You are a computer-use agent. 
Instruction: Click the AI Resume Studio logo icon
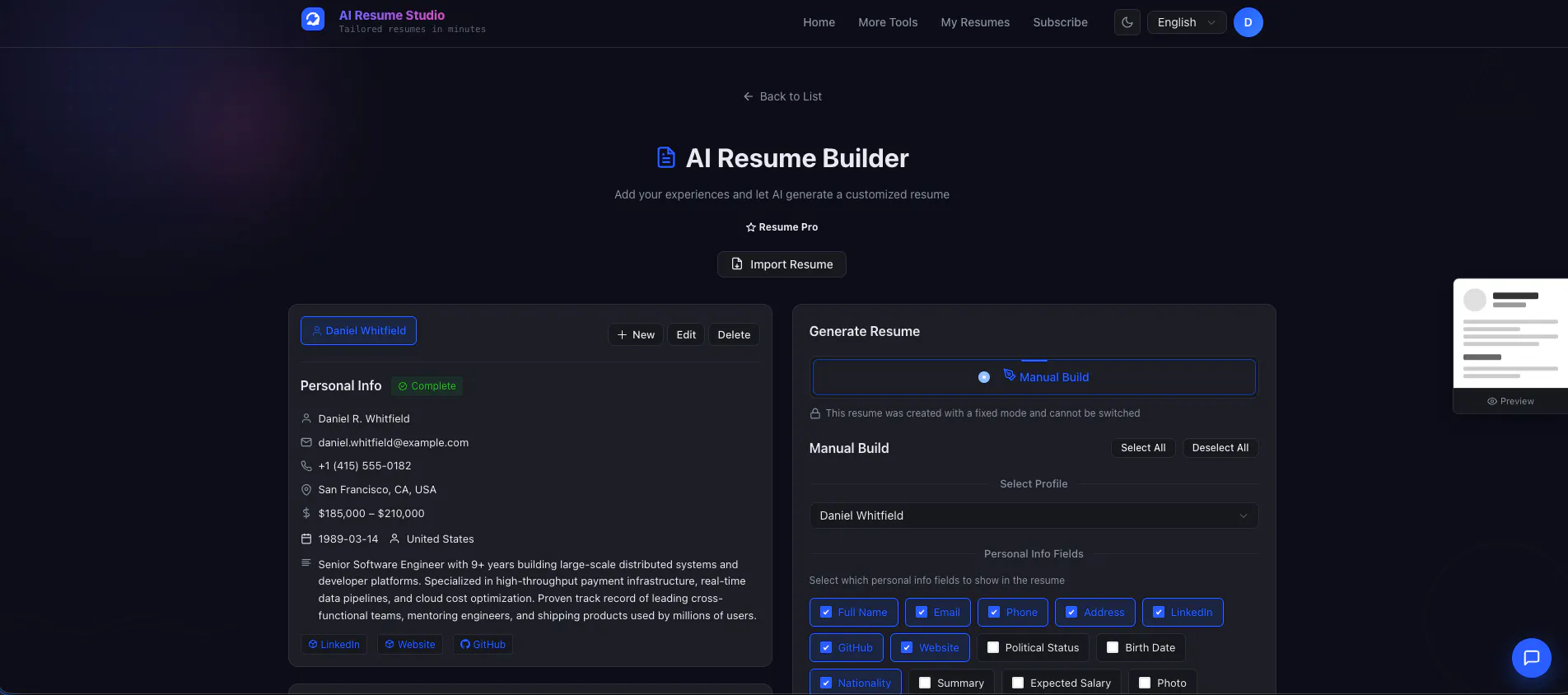[313, 19]
